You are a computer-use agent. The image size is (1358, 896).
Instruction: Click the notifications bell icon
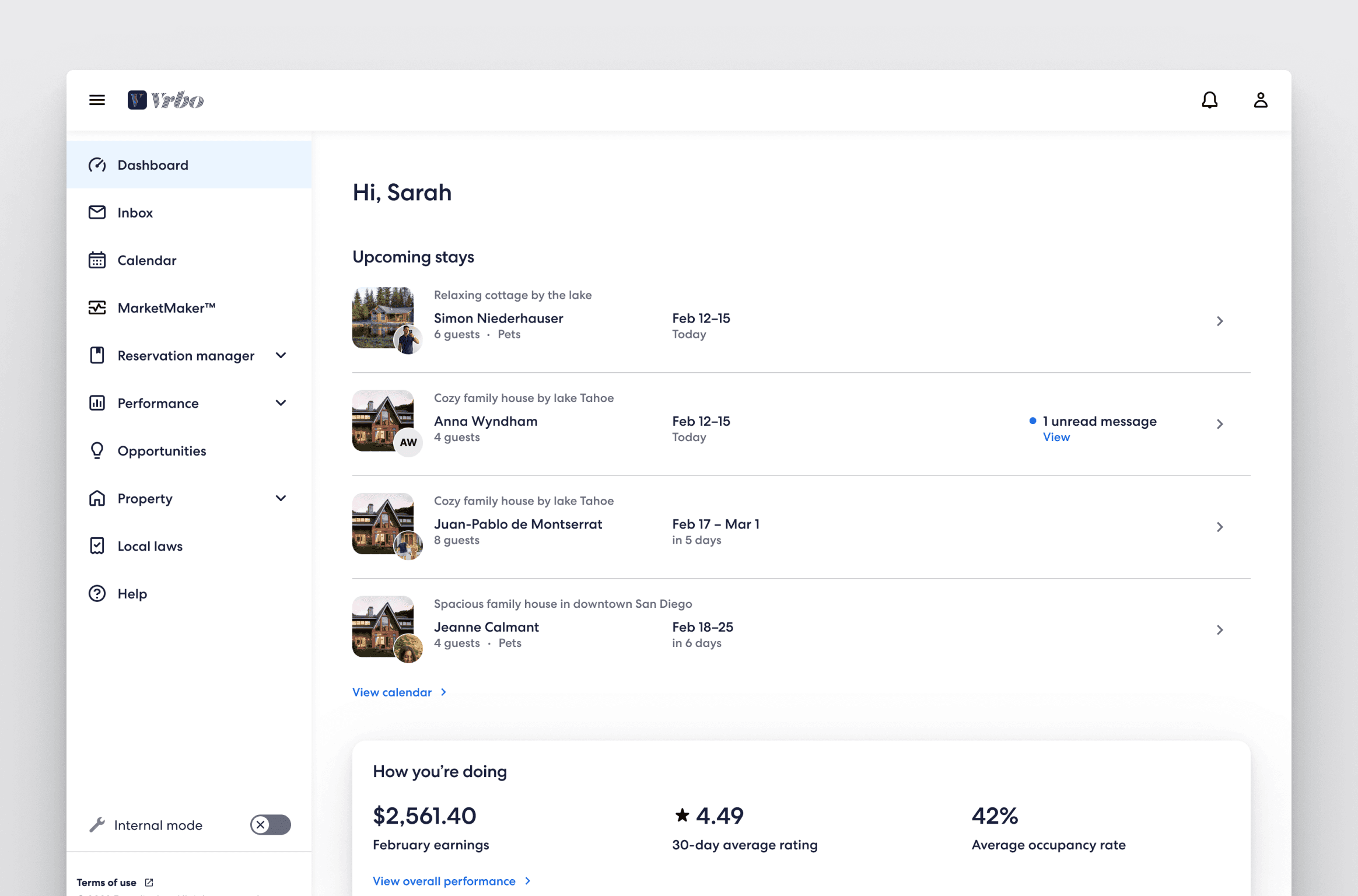(x=1209, y=100)
